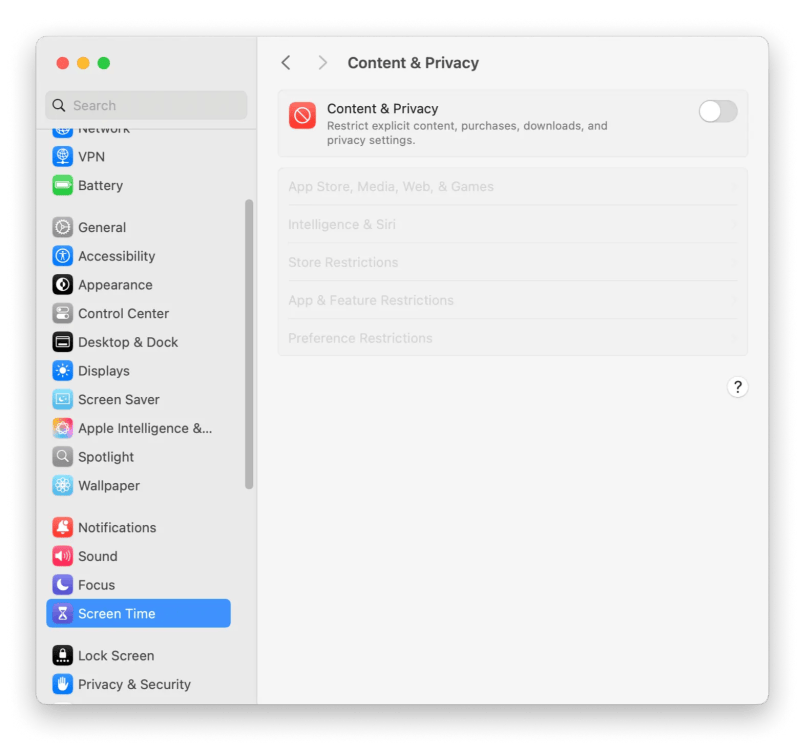
Task: Select Privacy & Security label
Action: point(135,685)
